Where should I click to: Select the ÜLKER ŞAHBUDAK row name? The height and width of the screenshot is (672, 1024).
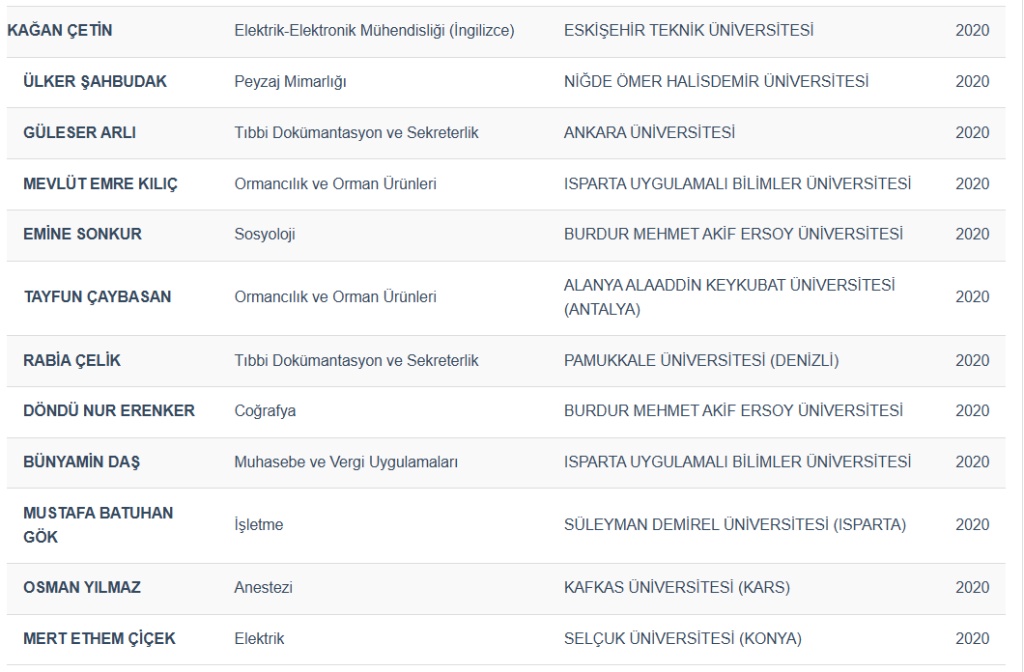(x=95, y=82)
